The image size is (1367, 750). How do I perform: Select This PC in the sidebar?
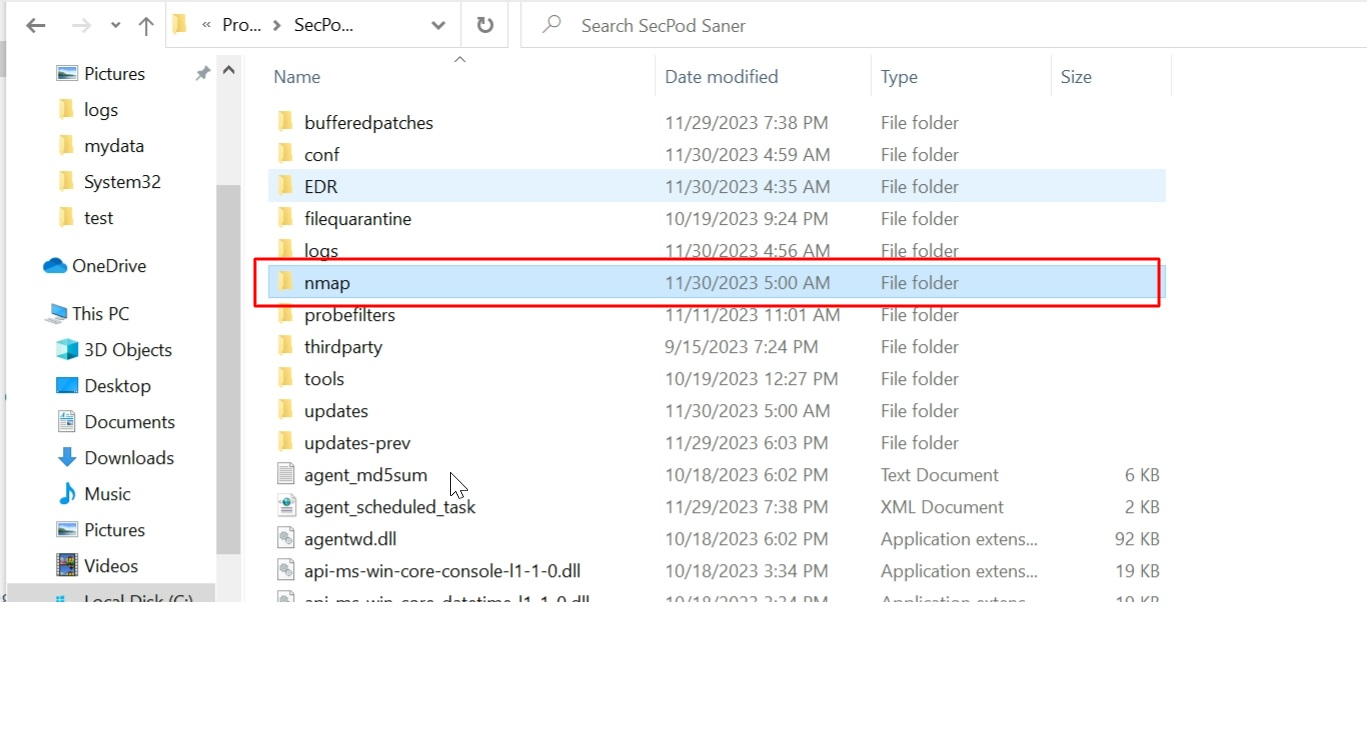click(x=100, y=314)
